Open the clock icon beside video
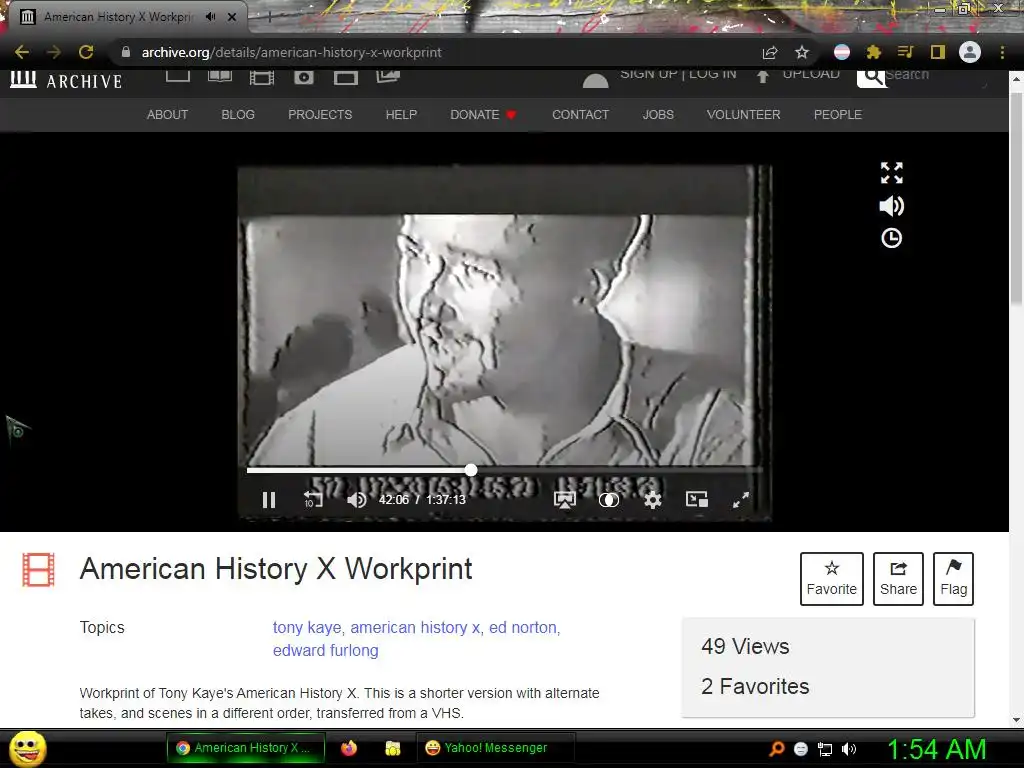 [x=891, y=238]
